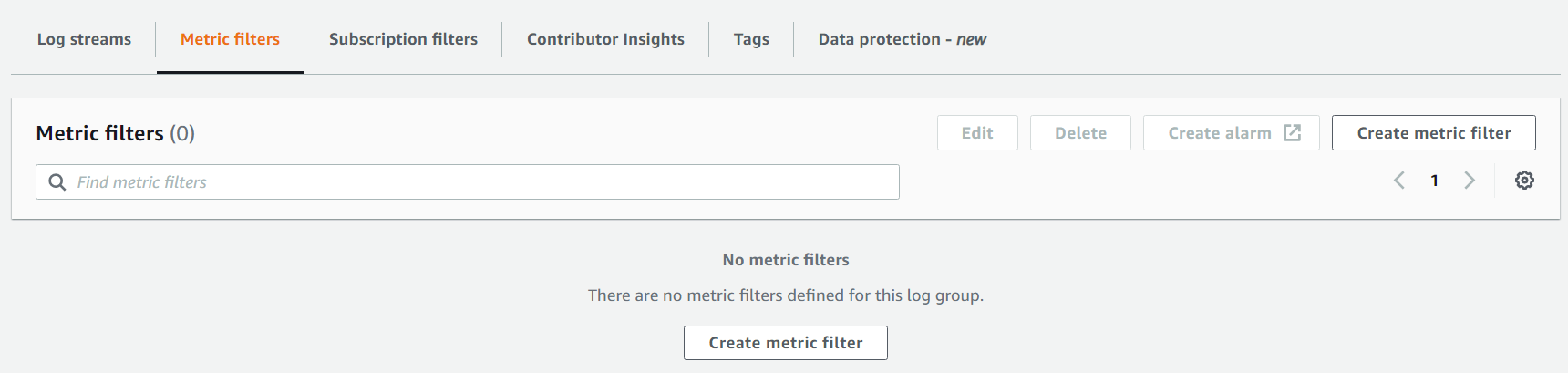1568x373 pixels.
Task: Click the Metric filters (0) panel heading
Action: [x=116, y=133]
